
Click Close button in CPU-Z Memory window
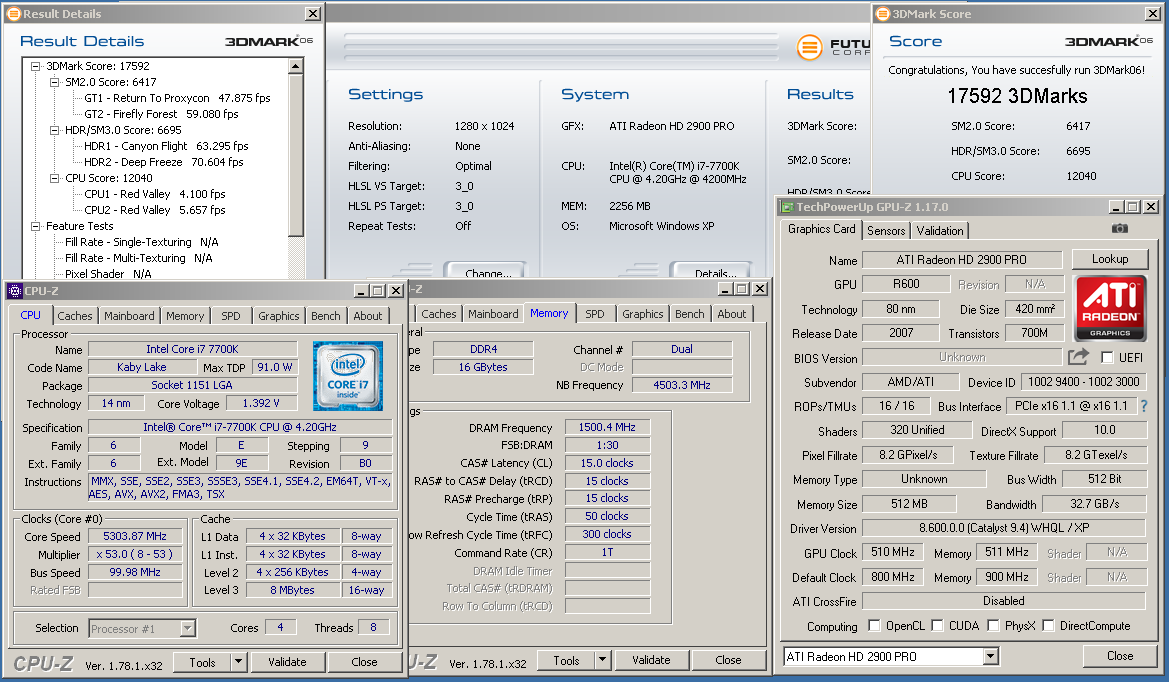[728, 660]
